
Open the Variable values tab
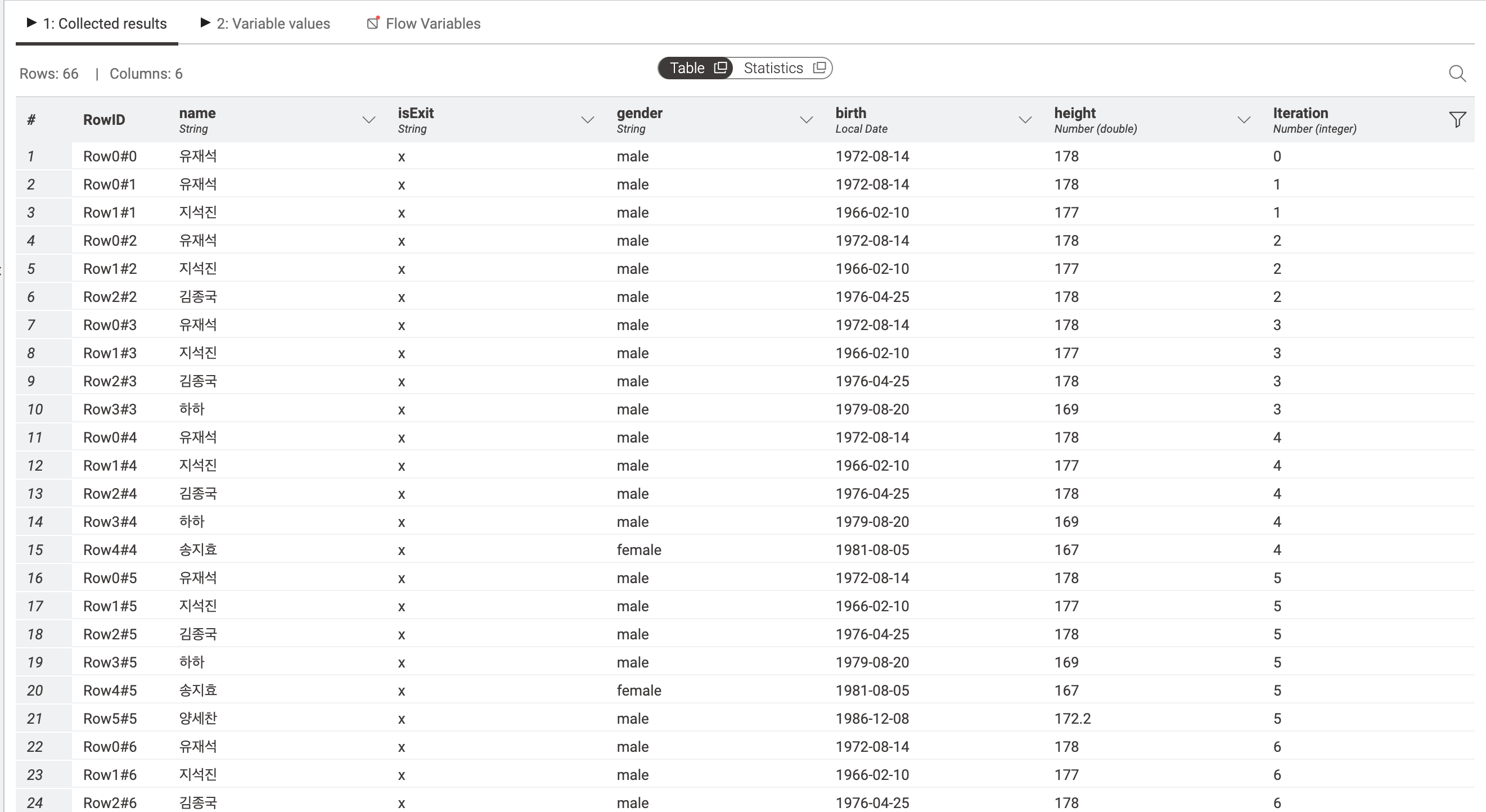pyautogui.click(x=273, y=24)
